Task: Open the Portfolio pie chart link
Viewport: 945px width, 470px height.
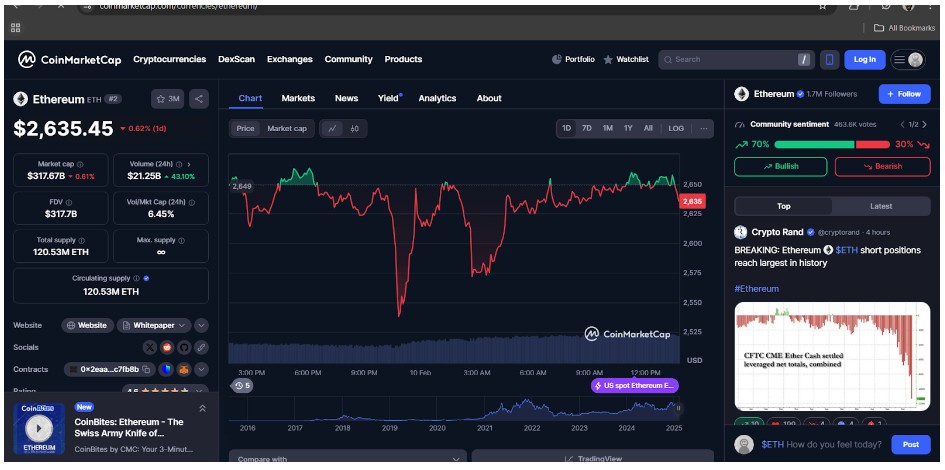Action: tap(573, 59)
